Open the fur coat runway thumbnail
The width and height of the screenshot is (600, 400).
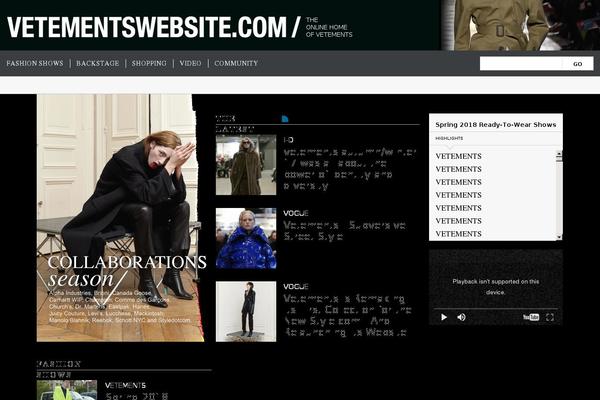click(x=246, y=165)
